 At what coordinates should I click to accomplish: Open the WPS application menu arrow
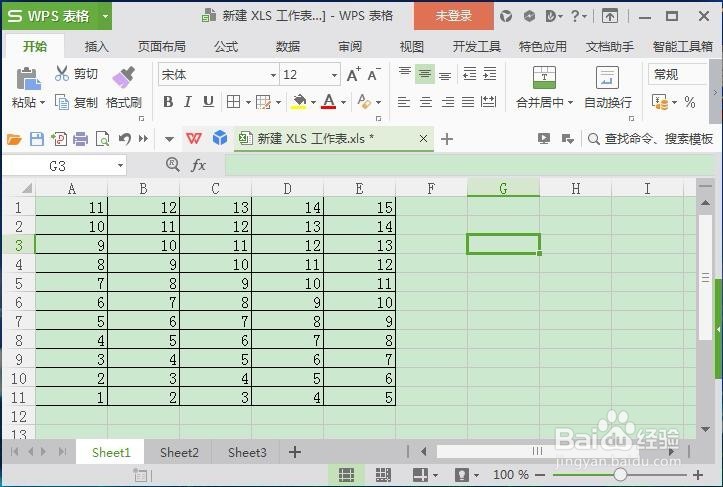(x=105, y=17)
